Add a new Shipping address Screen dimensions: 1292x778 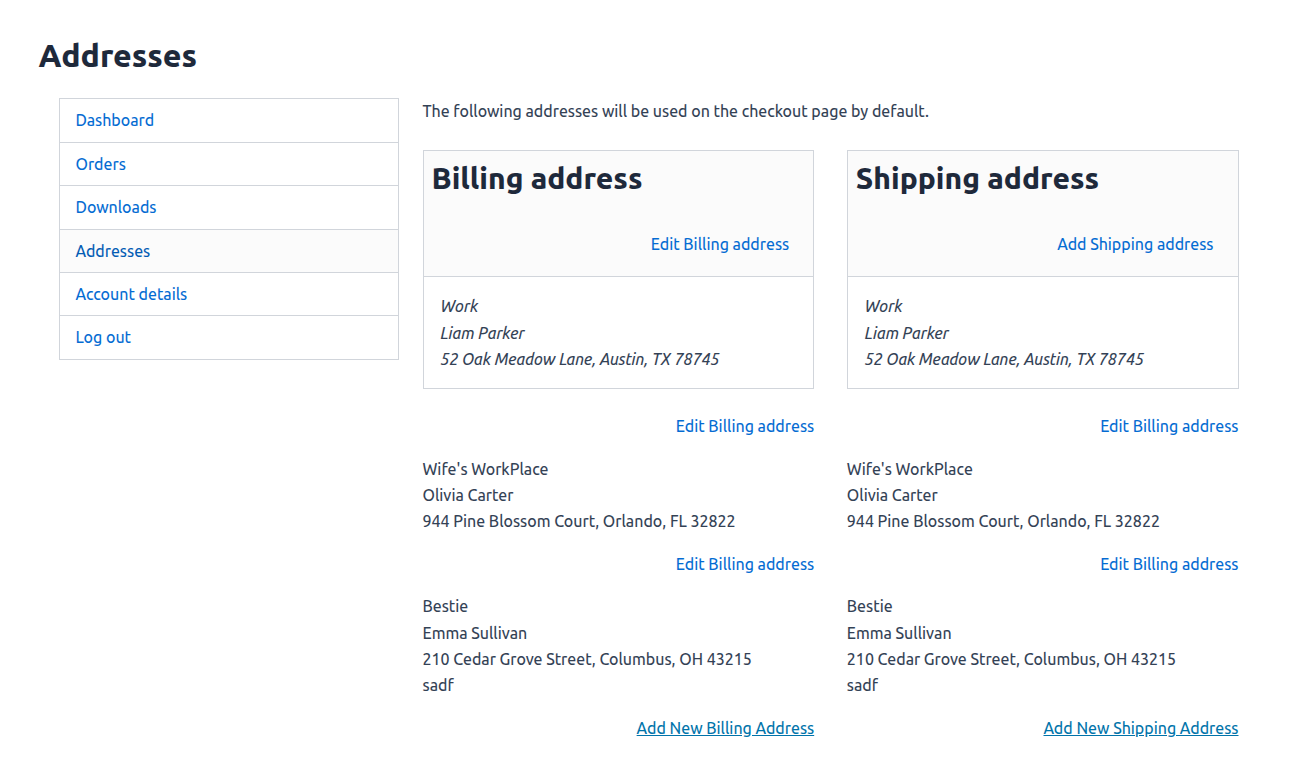(1135, 244)
